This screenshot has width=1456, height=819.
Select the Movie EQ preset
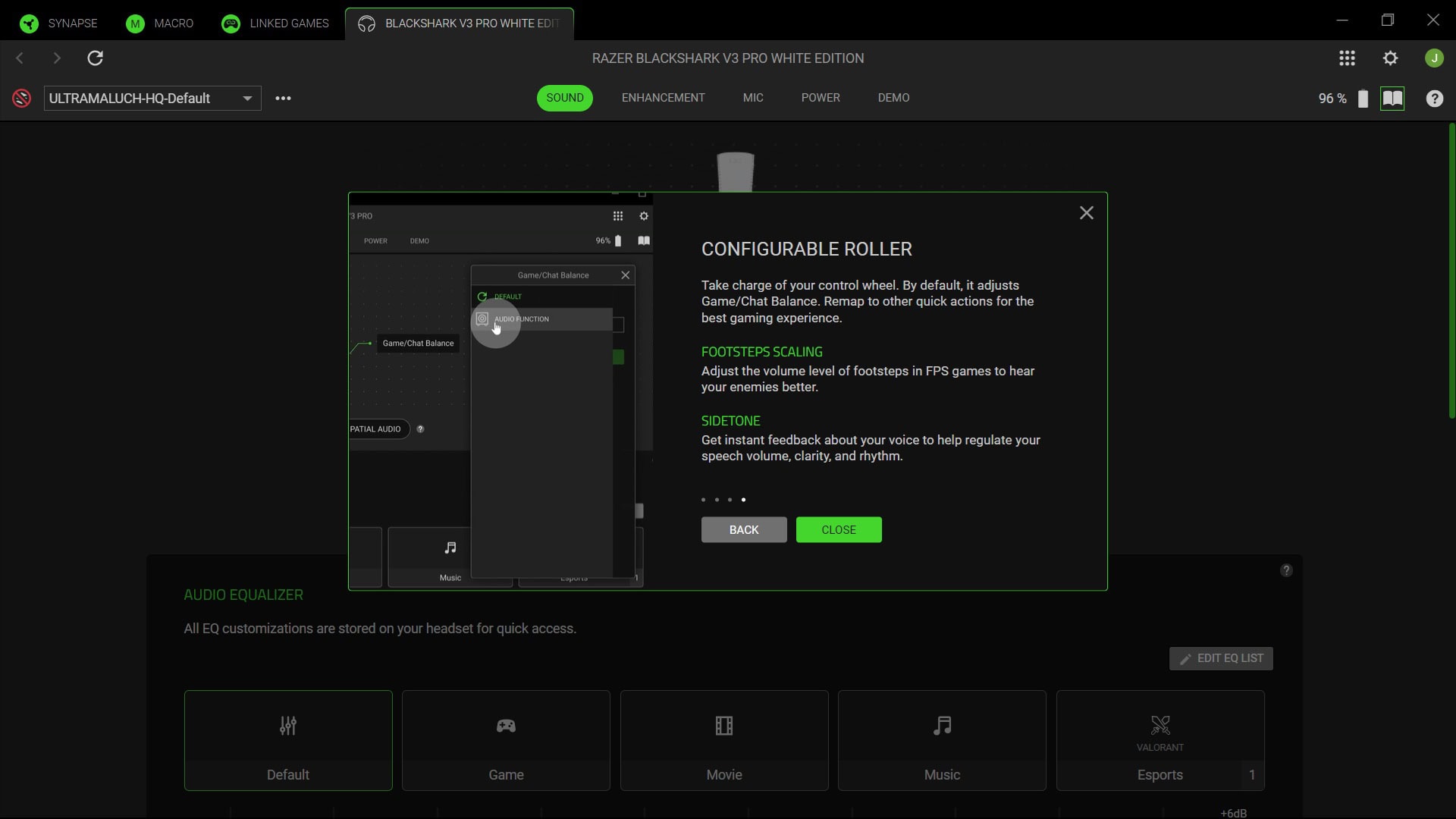[x=724, y=740]
